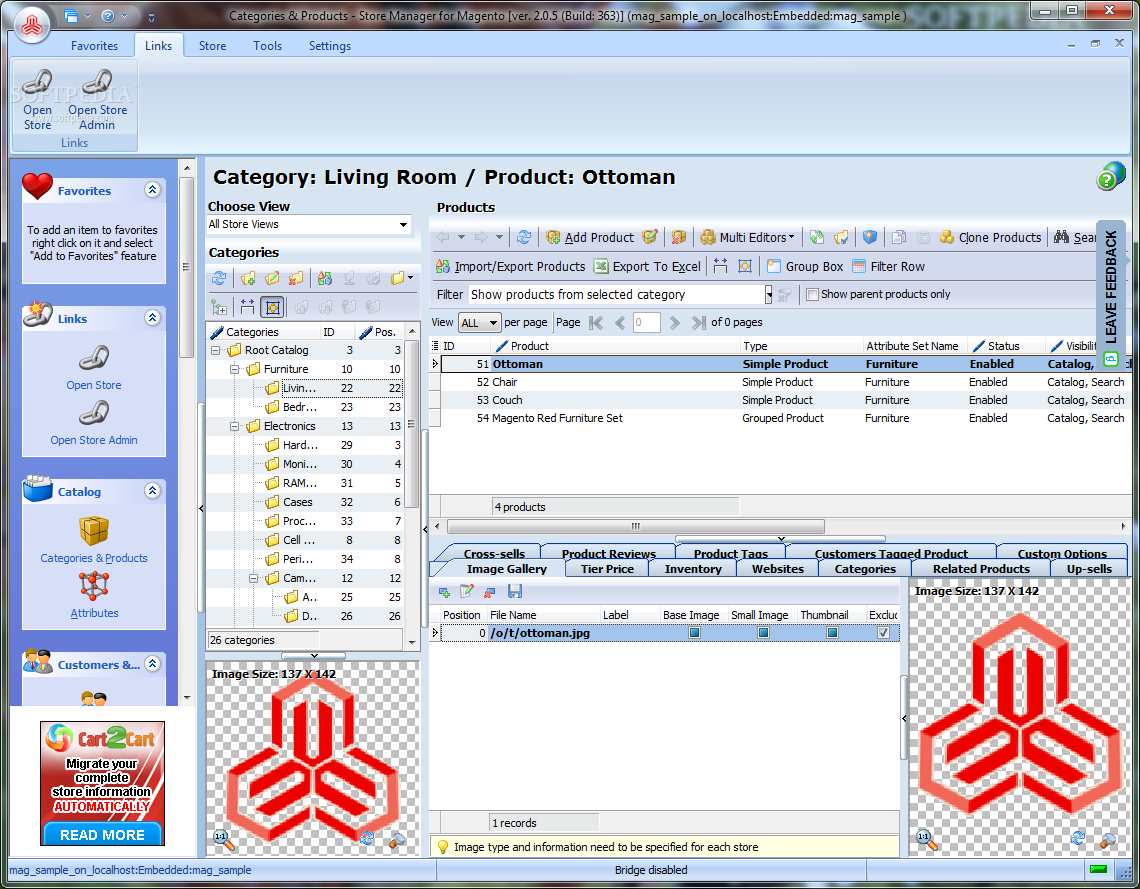
Task: Toggle the fit-width button in categories toolbar
Action: pos(247,307)
